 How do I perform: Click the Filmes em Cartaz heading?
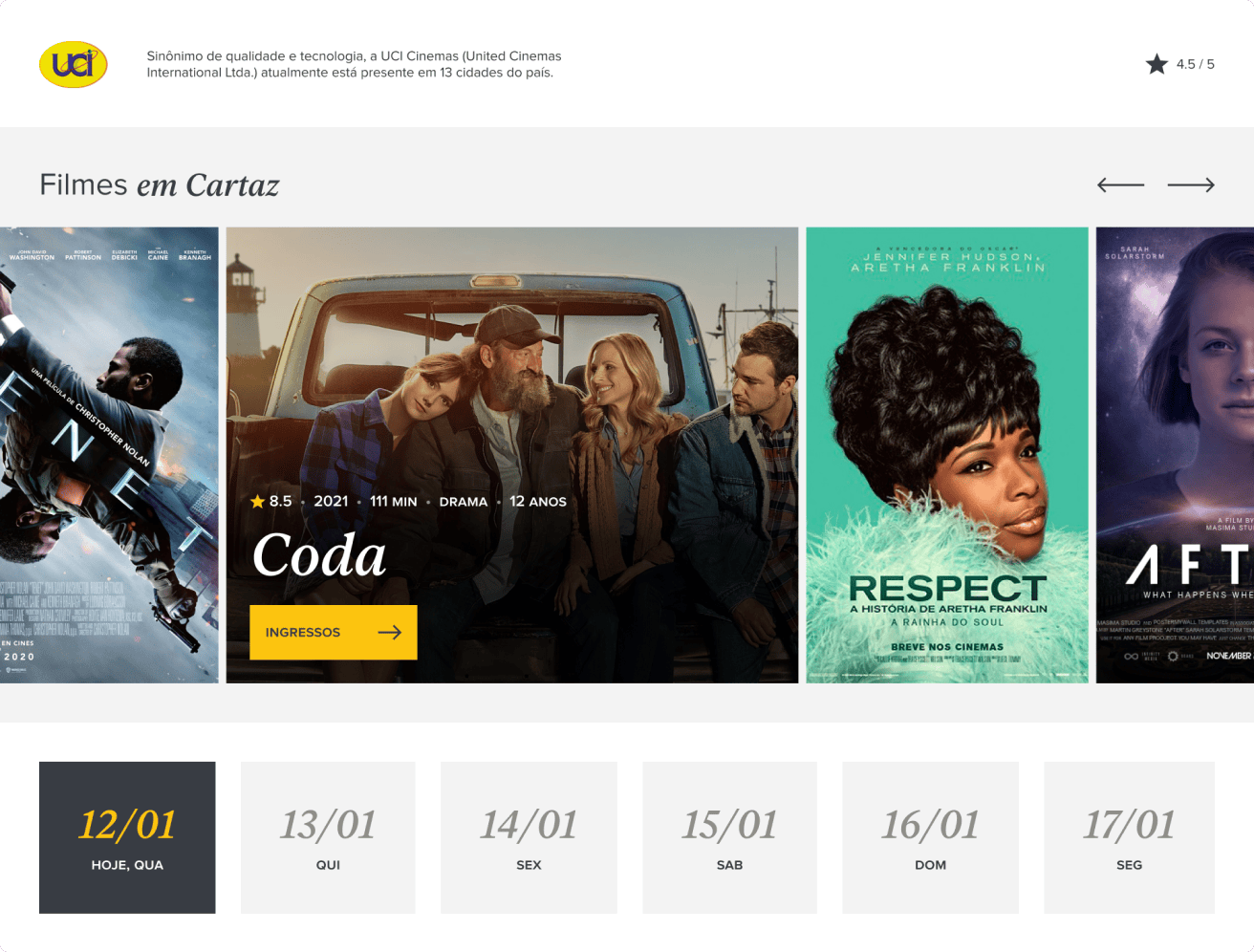[x=160, y=184]
